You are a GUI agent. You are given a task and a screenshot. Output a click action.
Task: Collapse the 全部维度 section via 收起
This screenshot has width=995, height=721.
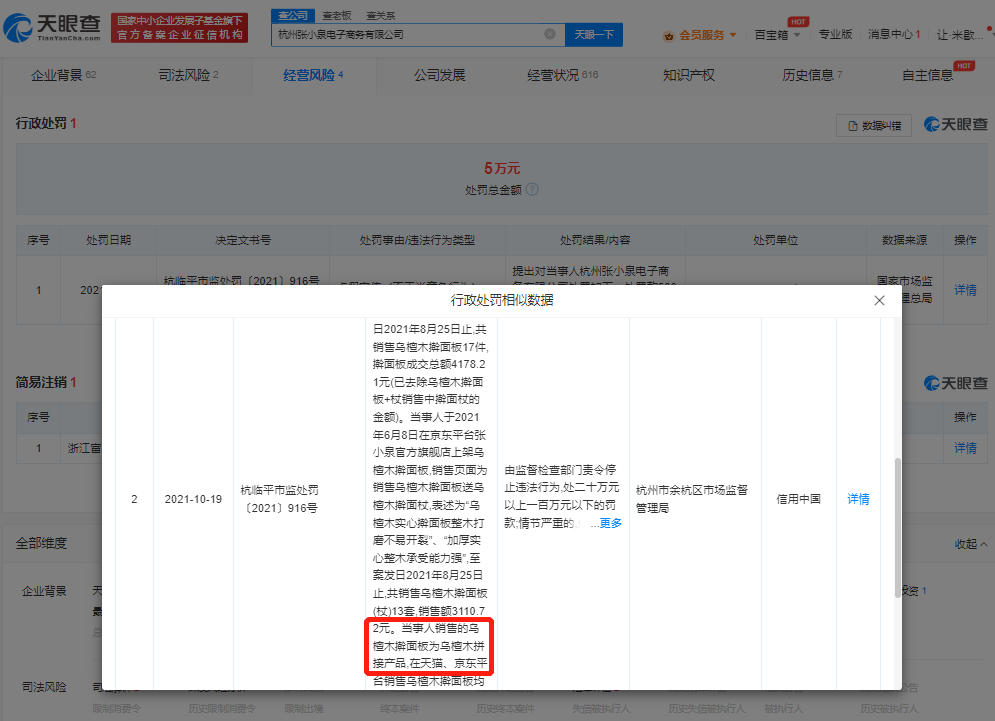969,544
